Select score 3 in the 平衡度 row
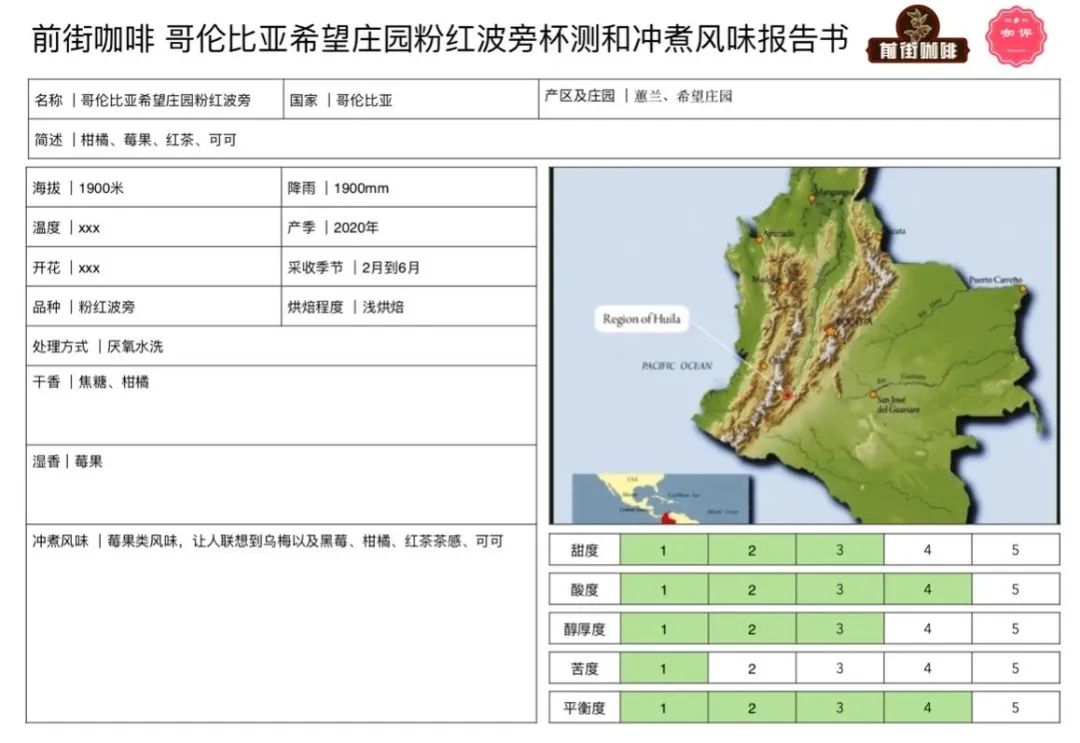Screen dimensions: 1080x743 pyautogui.click(x=840, y=708)
